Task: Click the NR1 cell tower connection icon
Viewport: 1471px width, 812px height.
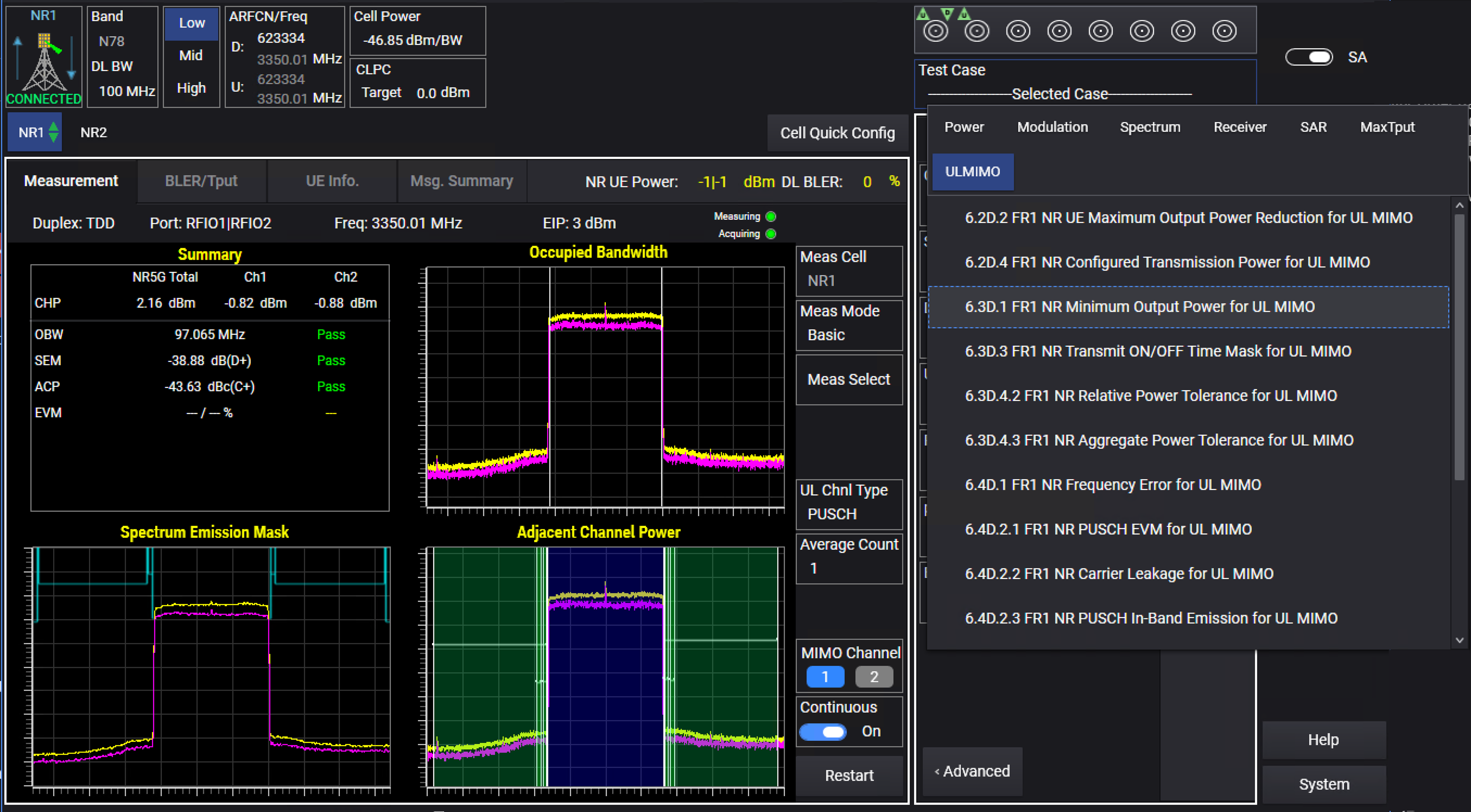Action: click(44, 63)
